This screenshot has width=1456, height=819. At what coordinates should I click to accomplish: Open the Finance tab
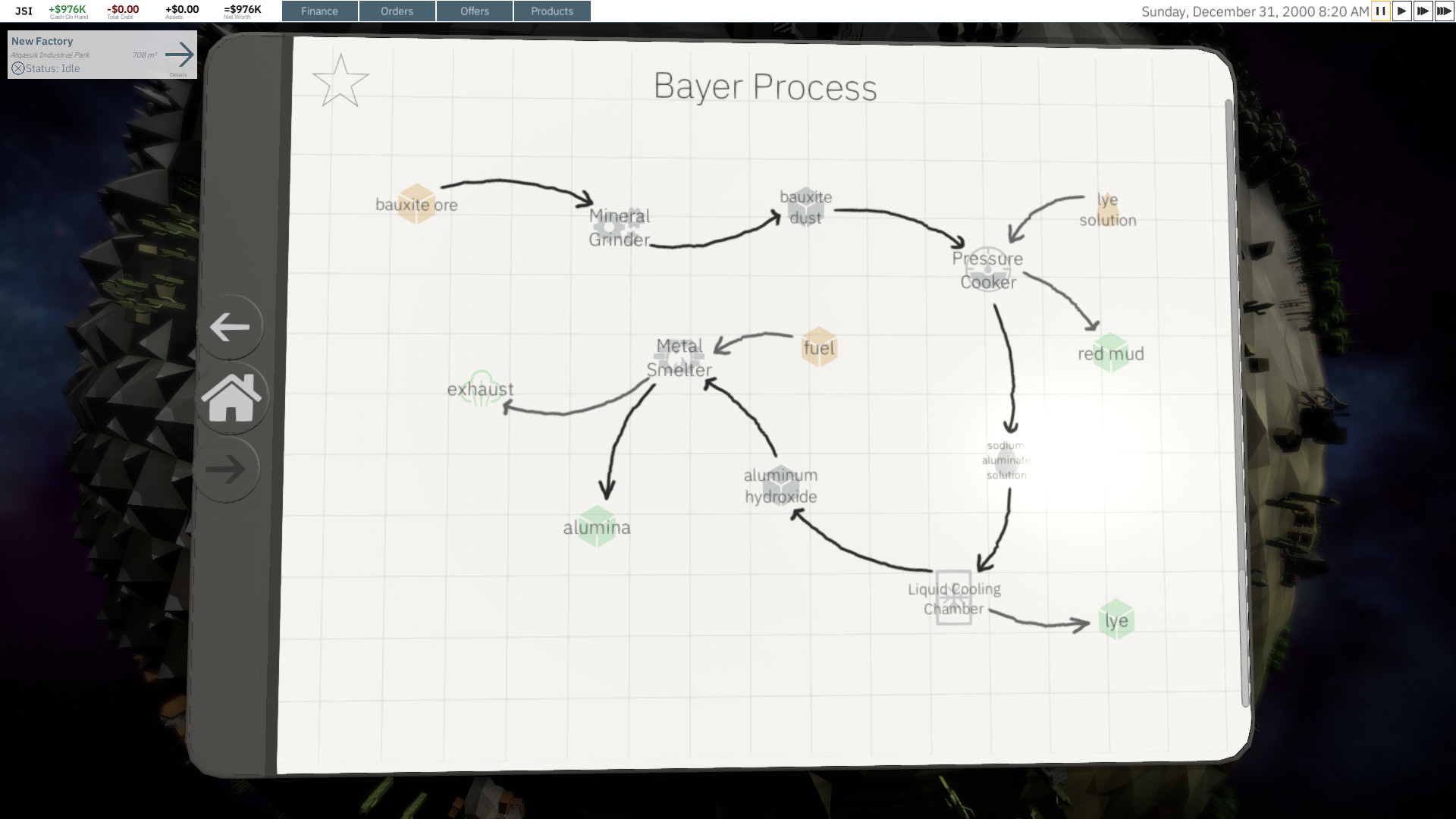click(319, 11)
